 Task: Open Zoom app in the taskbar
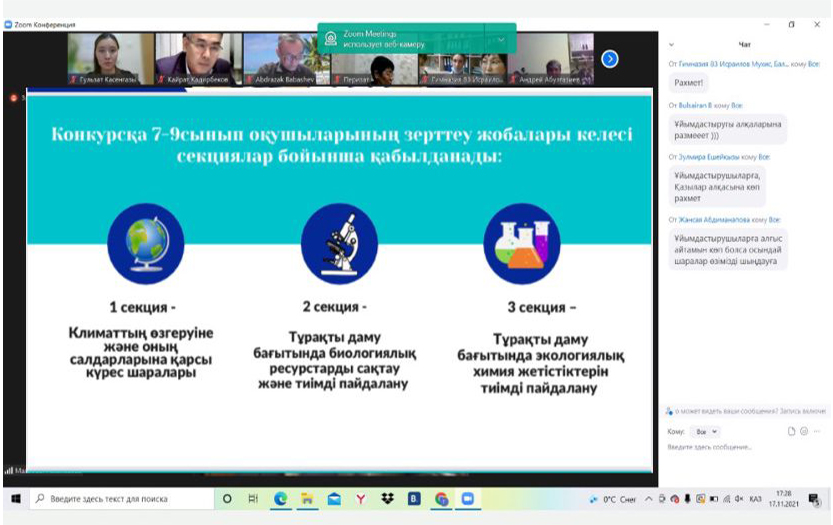466,498
